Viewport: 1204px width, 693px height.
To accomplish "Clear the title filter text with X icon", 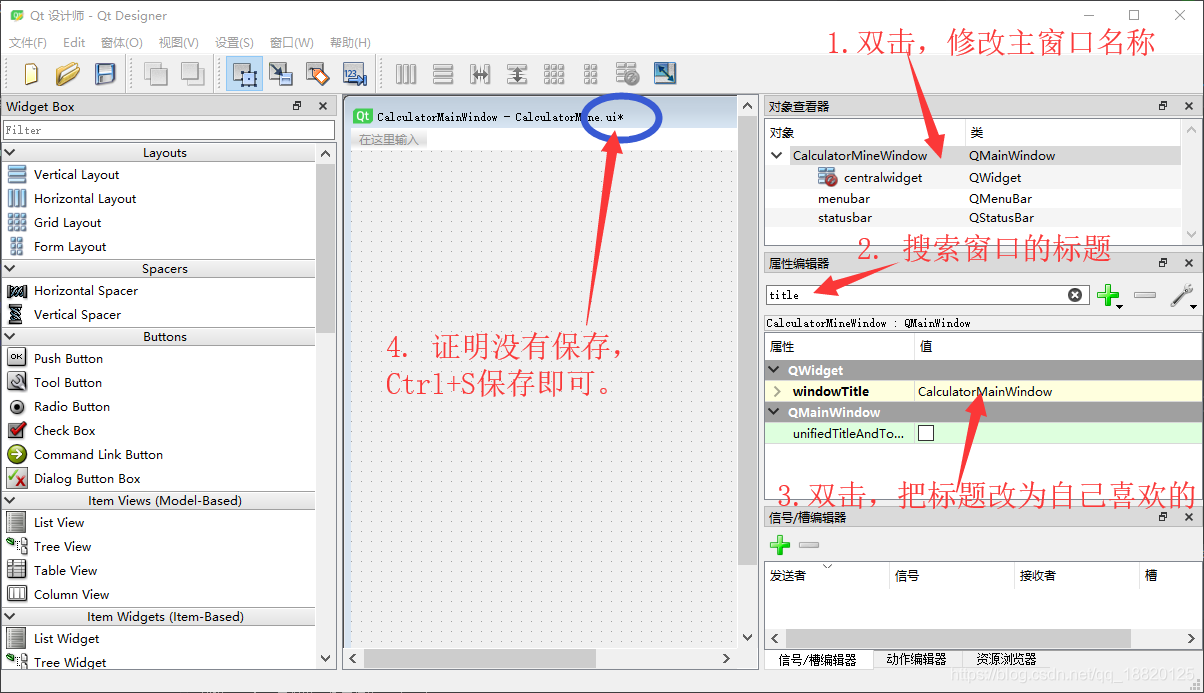I will (1075, 295).
